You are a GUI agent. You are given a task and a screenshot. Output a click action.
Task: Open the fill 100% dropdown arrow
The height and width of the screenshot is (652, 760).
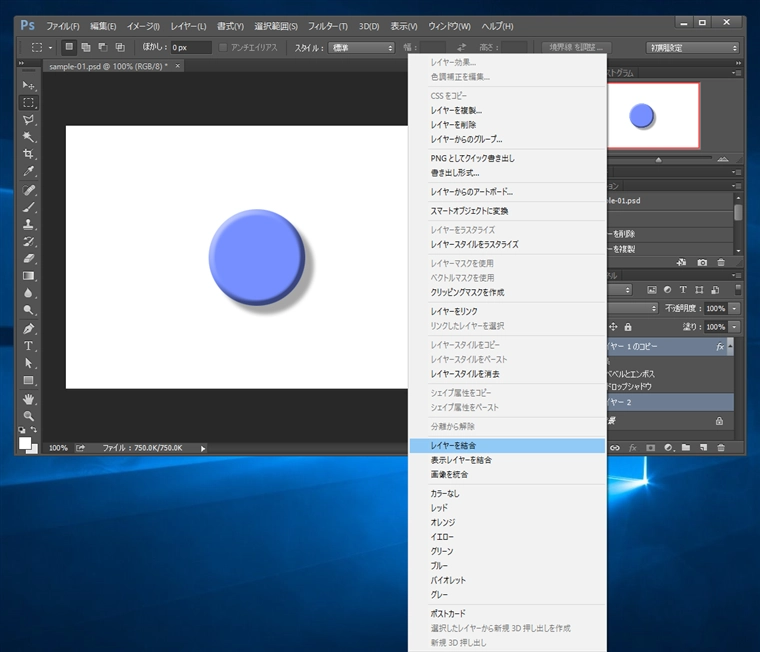tap(734, 327)
